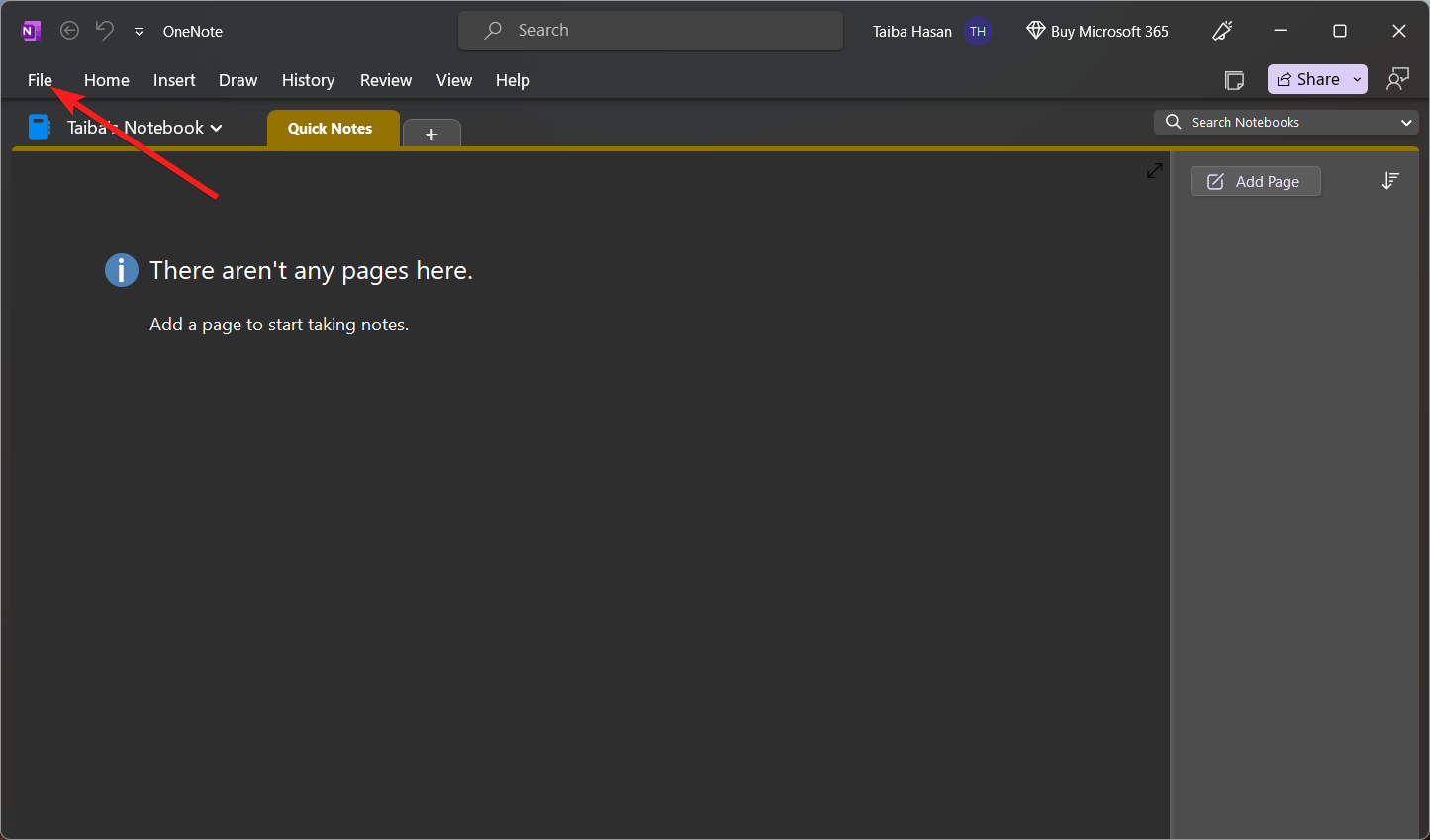Switch to the Review tab

386,80
